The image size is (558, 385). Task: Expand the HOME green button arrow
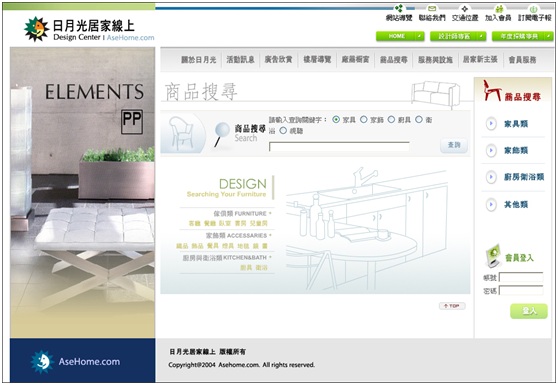[420, 36]
